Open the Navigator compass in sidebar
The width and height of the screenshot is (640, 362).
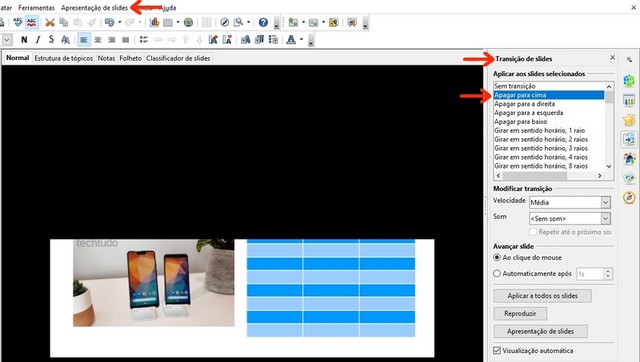pos(629,198)
